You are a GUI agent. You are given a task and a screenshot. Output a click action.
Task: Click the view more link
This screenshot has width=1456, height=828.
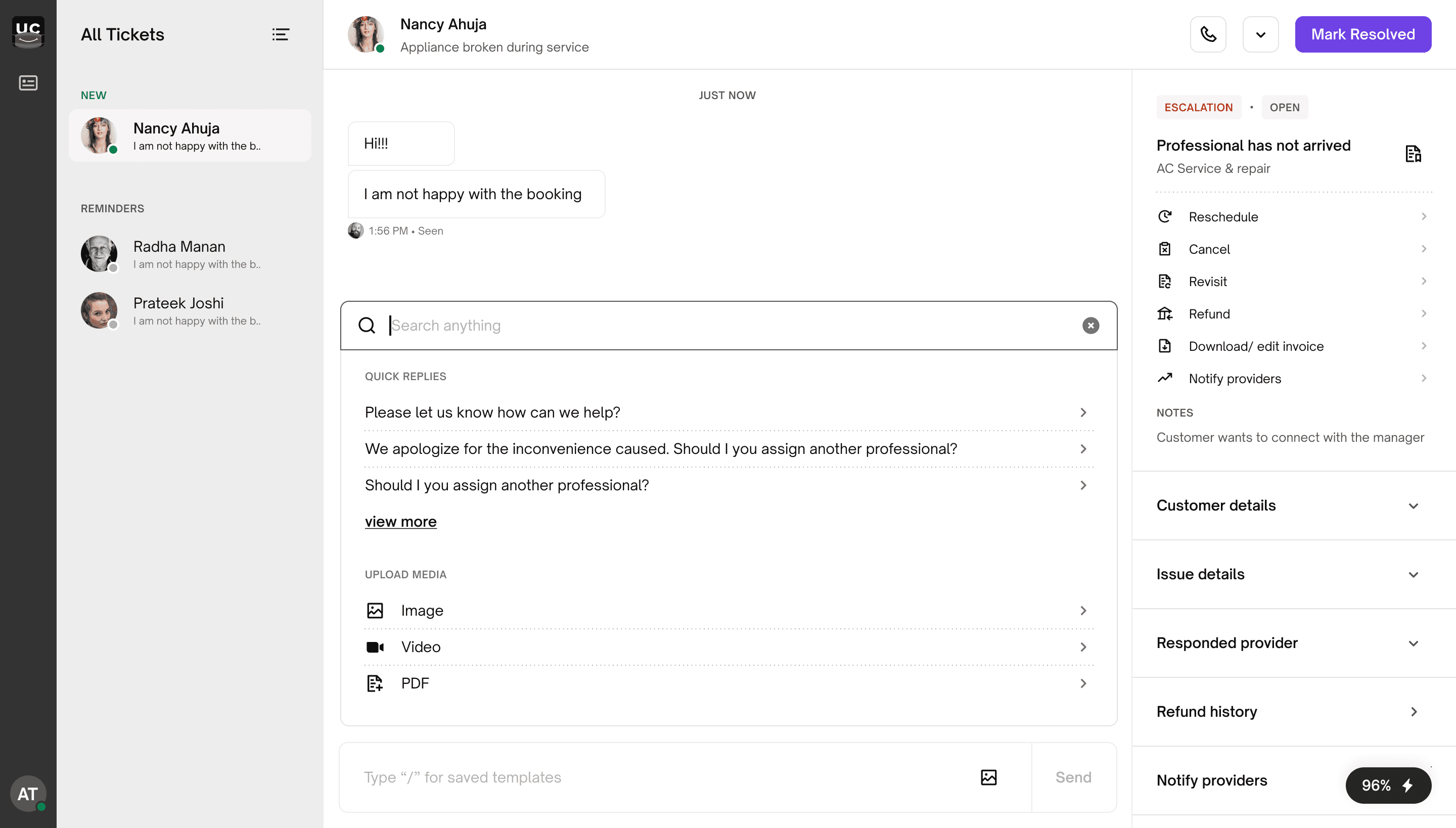pos(400,522)
